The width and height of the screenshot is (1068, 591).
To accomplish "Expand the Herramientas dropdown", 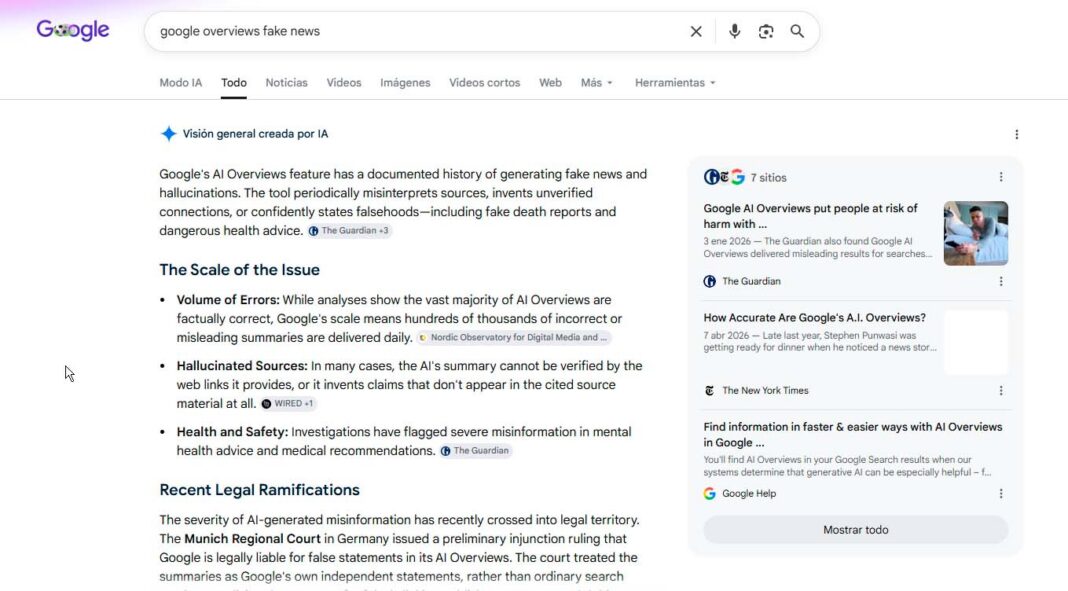I will (x=675, y=82).
